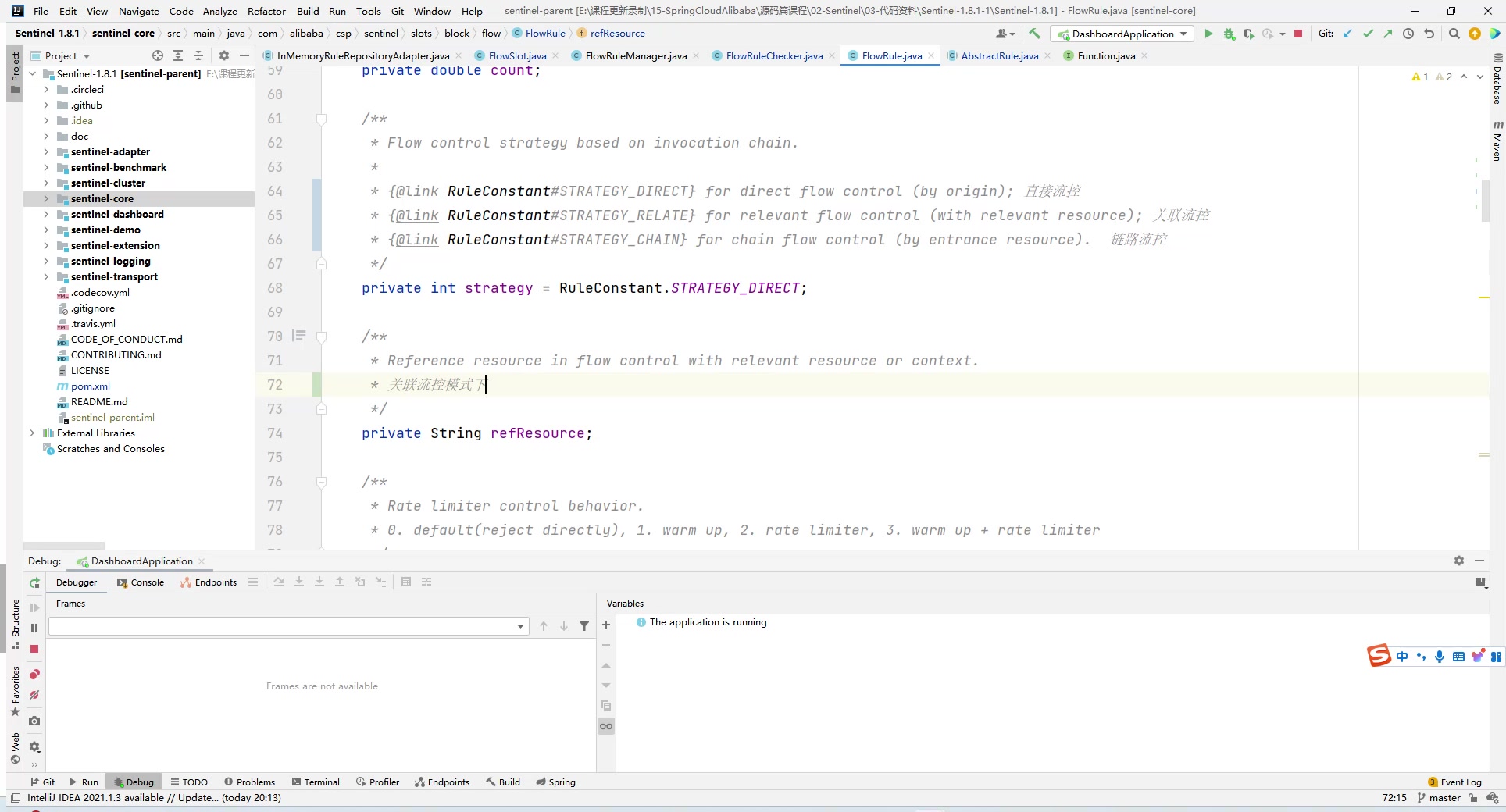Switch to AbstractRule.java tab
This screenshot has height=812, width=1506.
[1000, 55]
